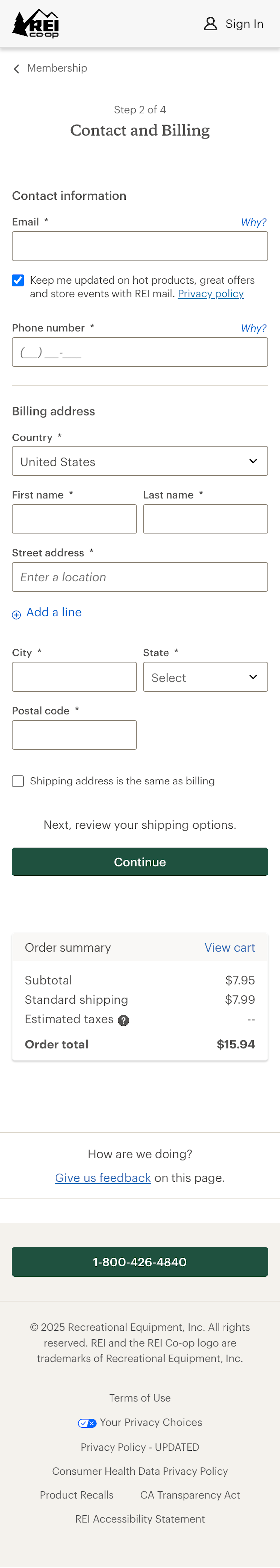The width and height of the screenshot is (280, 1568).
Task: Click the plus icon for Add a line
Action: (x=16, y=615)
